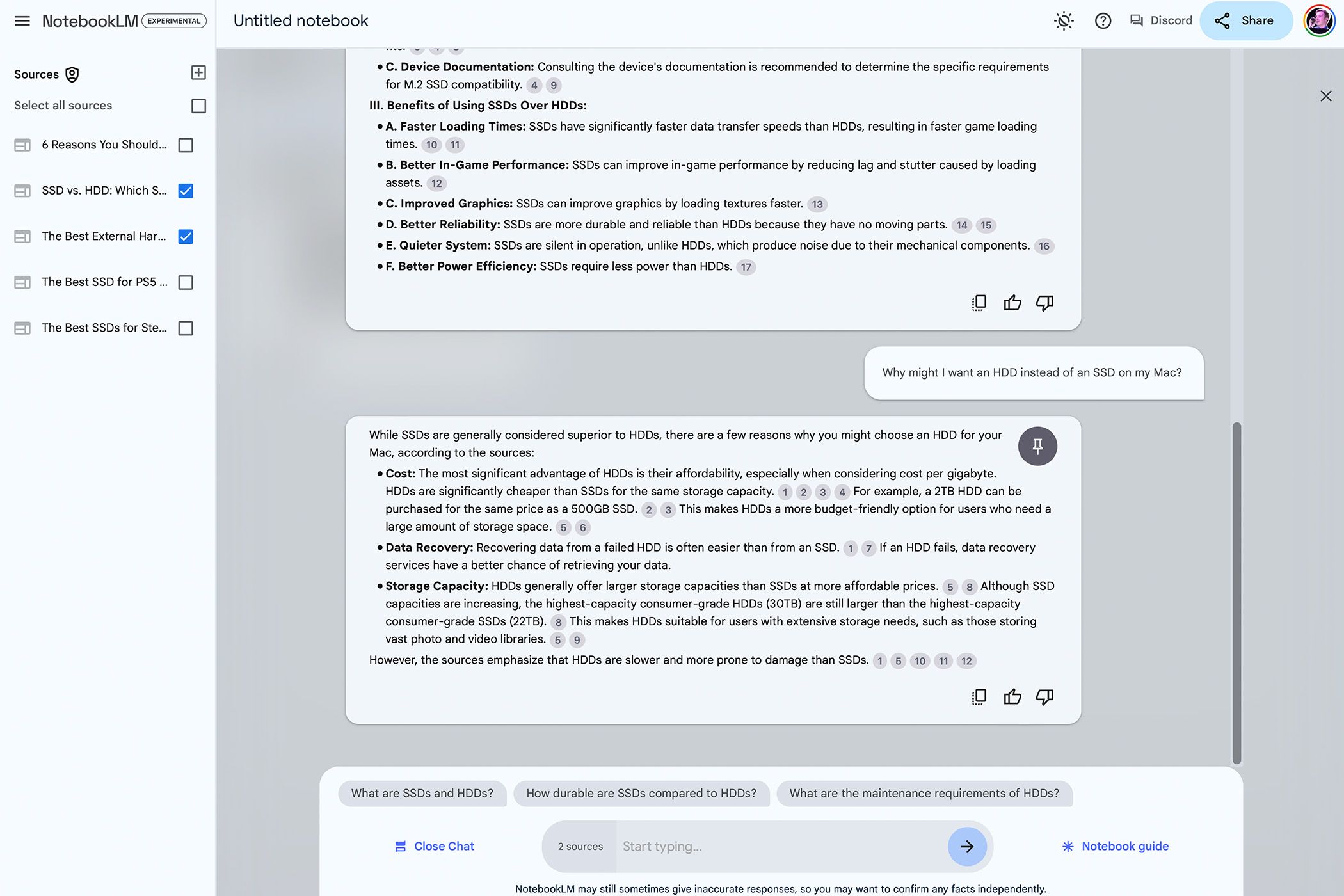Click the thumbs down icon on HDD response
The image size is (1344, 896).
coord(1044,697)
